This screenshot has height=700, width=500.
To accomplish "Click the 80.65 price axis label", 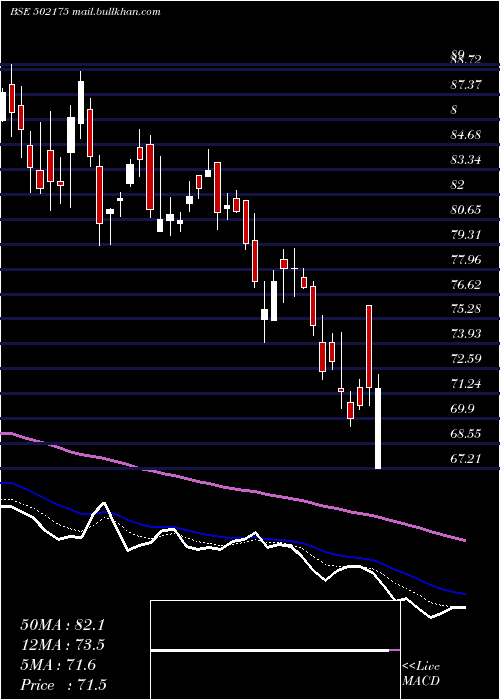I will 466,209.
